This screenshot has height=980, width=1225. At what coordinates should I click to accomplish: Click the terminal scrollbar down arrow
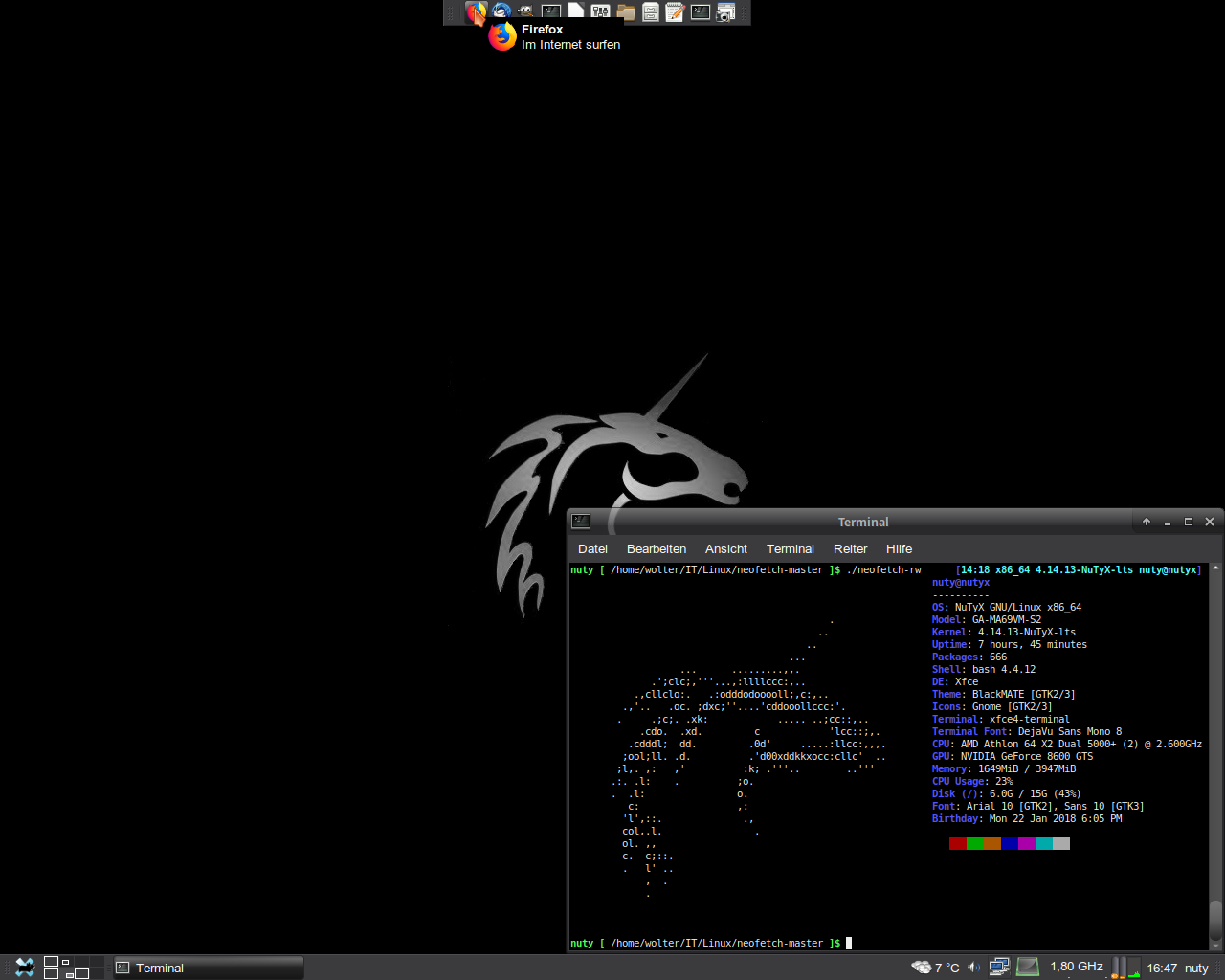point(1215,945)
